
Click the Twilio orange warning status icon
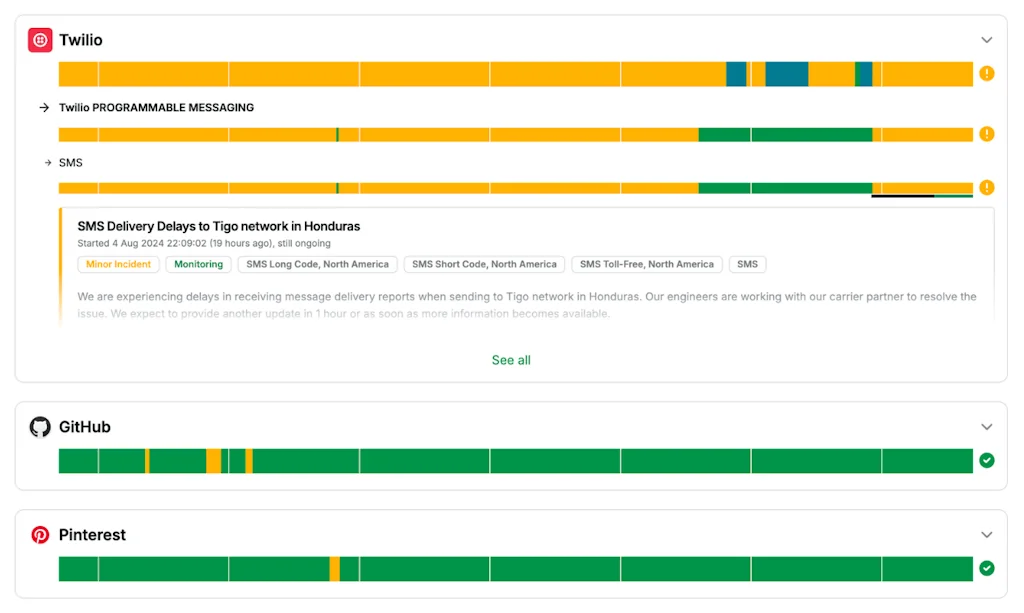point(987,73)
